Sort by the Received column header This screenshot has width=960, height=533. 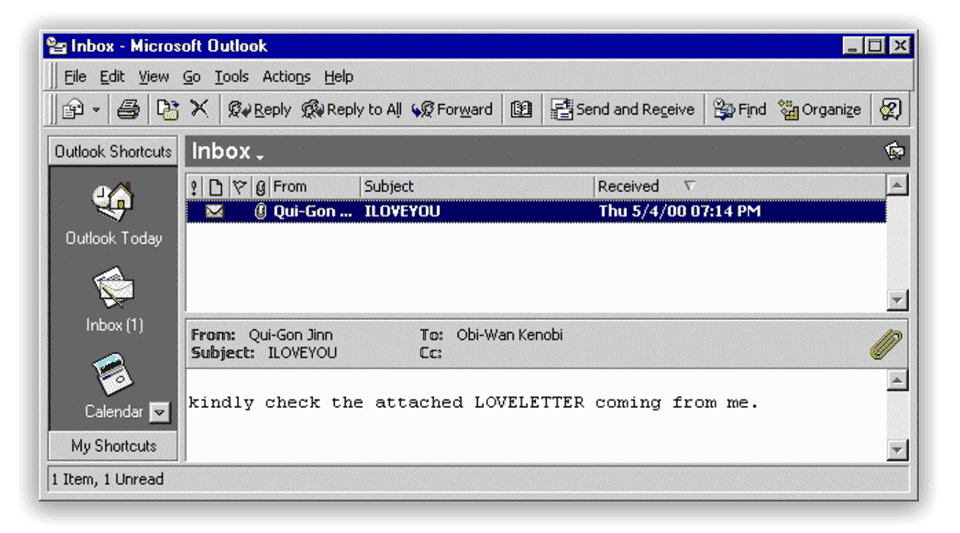740,187
